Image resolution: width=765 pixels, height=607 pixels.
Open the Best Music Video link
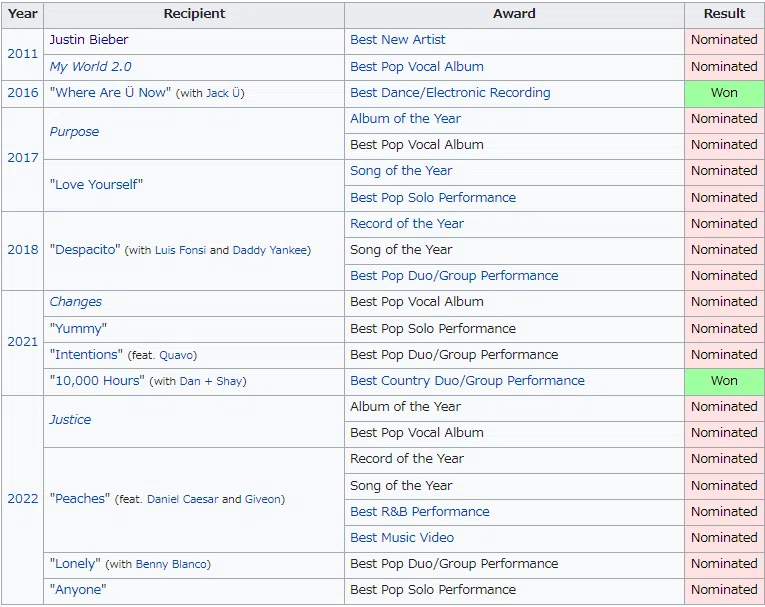(402, 538)
